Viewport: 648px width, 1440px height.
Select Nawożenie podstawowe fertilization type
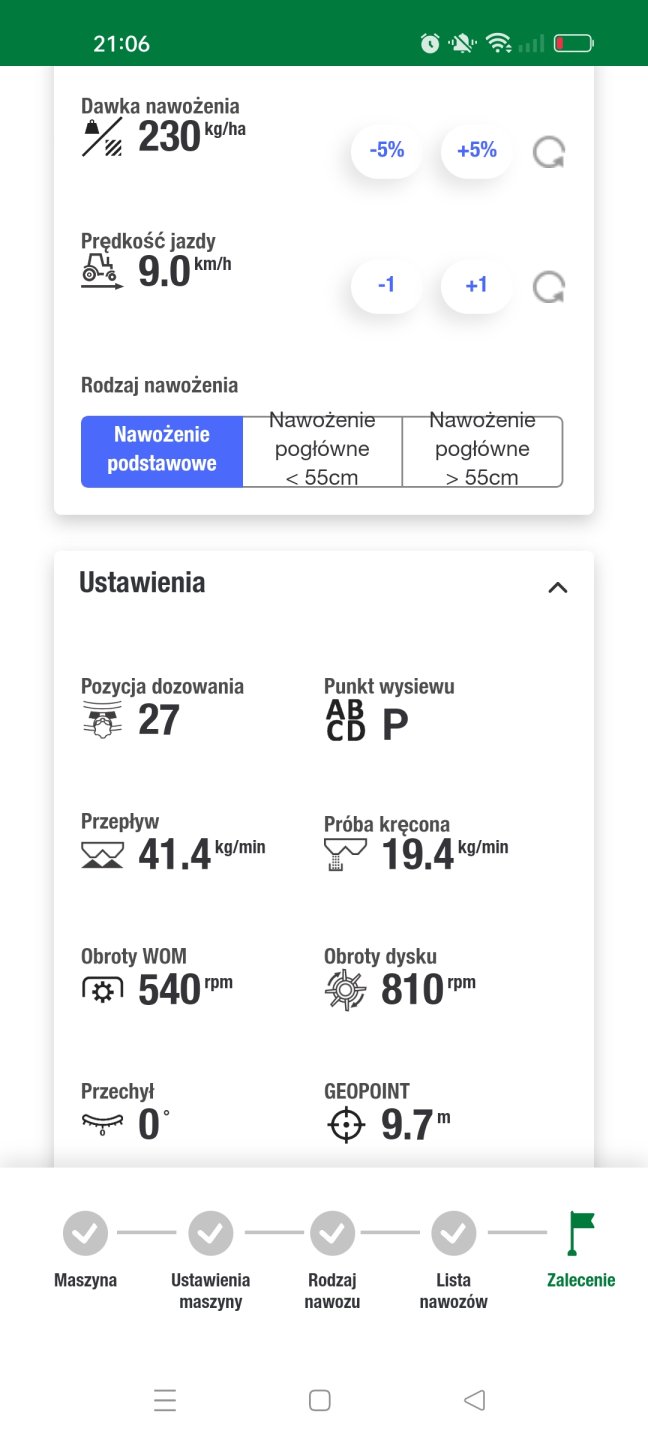(162, 451)
